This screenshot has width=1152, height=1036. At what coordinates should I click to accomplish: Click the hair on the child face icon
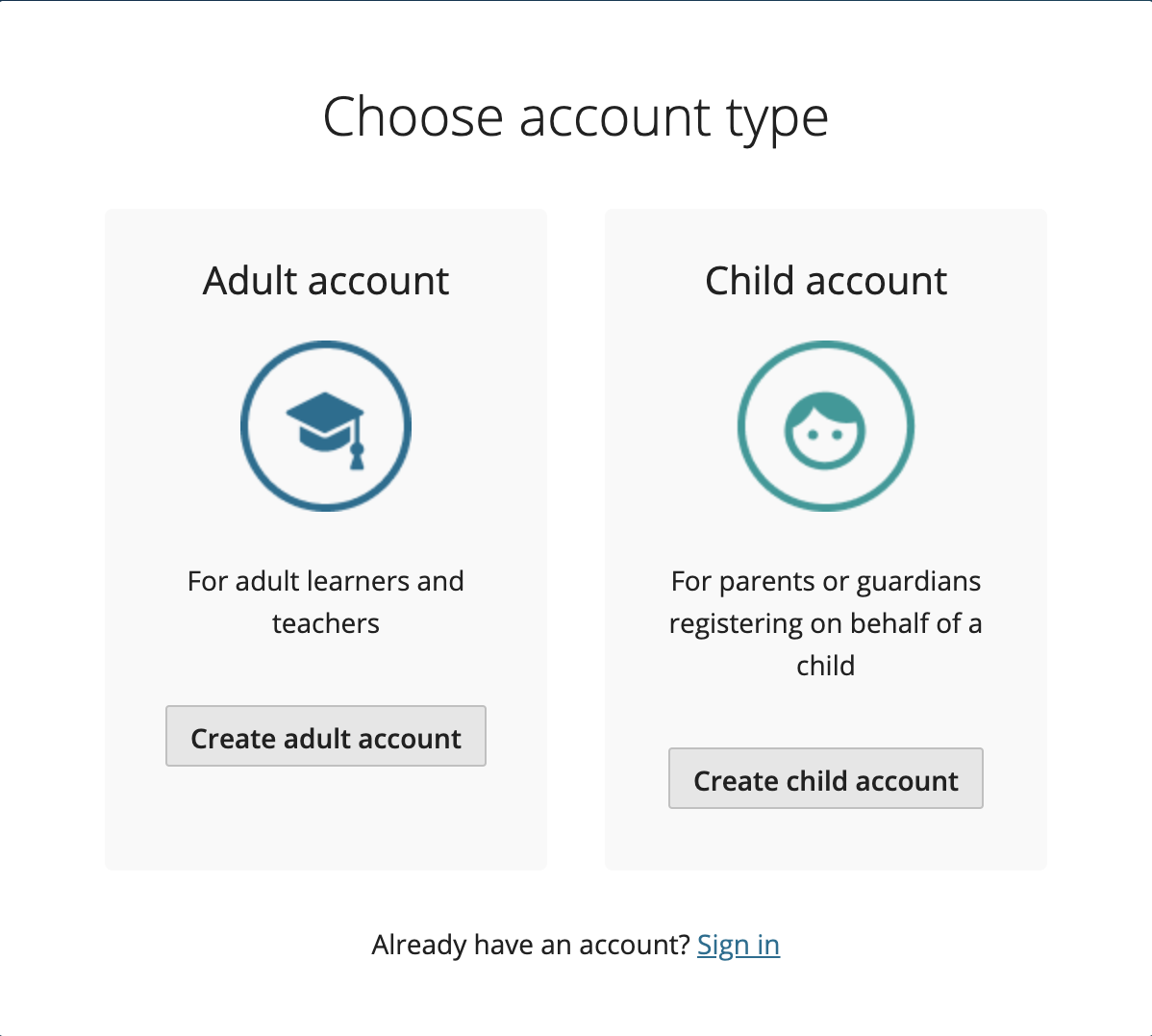pyautogui.click(x=826, y=406)
